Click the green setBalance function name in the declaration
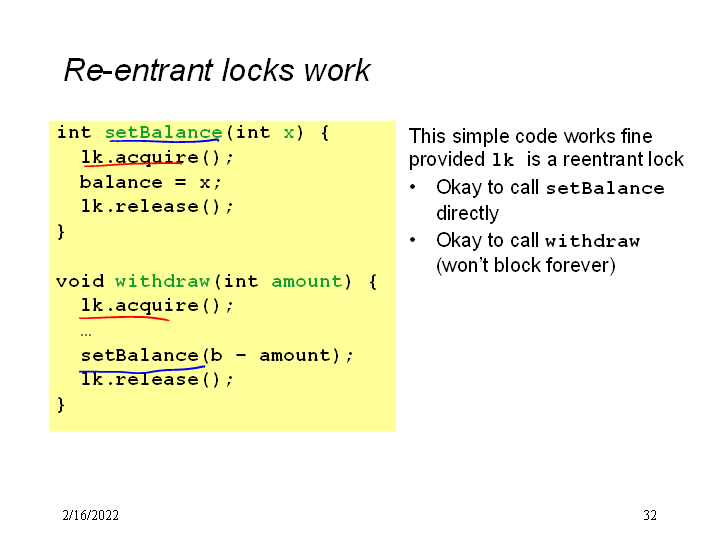 click(x=163, y=132)
